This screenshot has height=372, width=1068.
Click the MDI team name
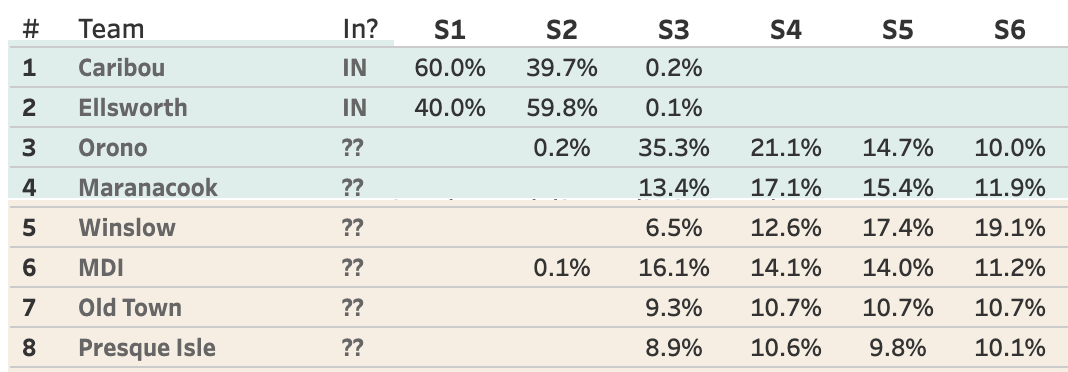tap(101, 268)
